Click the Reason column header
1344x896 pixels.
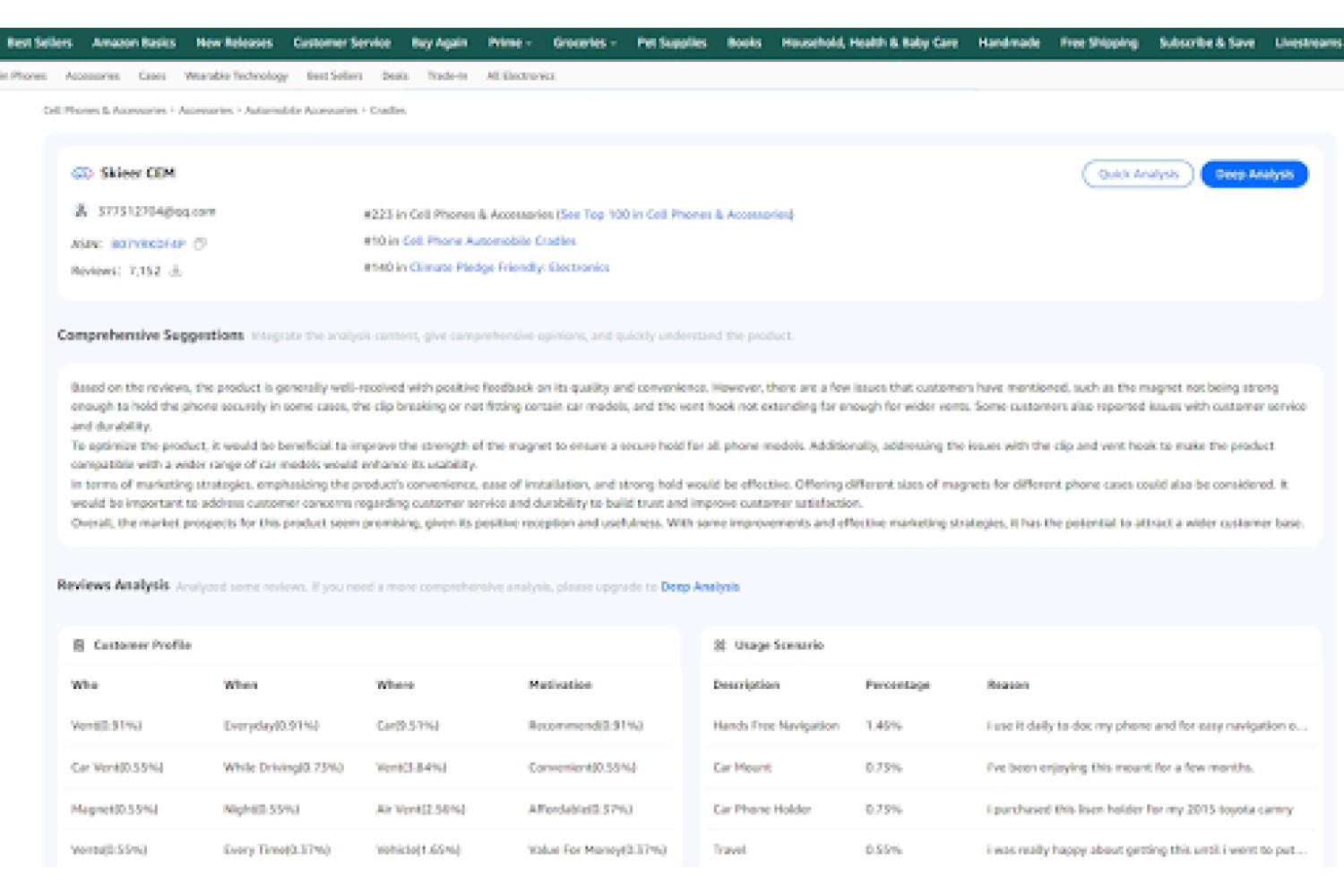pyautogui.click(x=1008, y=685)
